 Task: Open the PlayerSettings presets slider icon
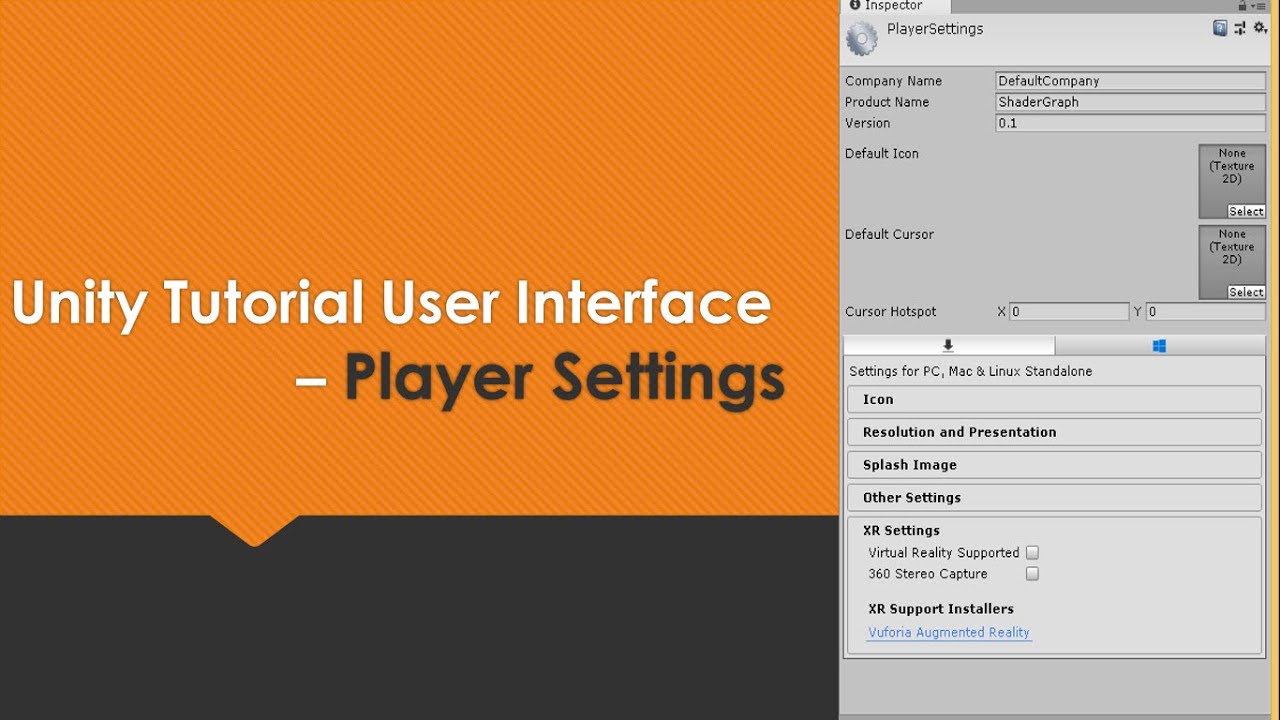coord(1240,29)
